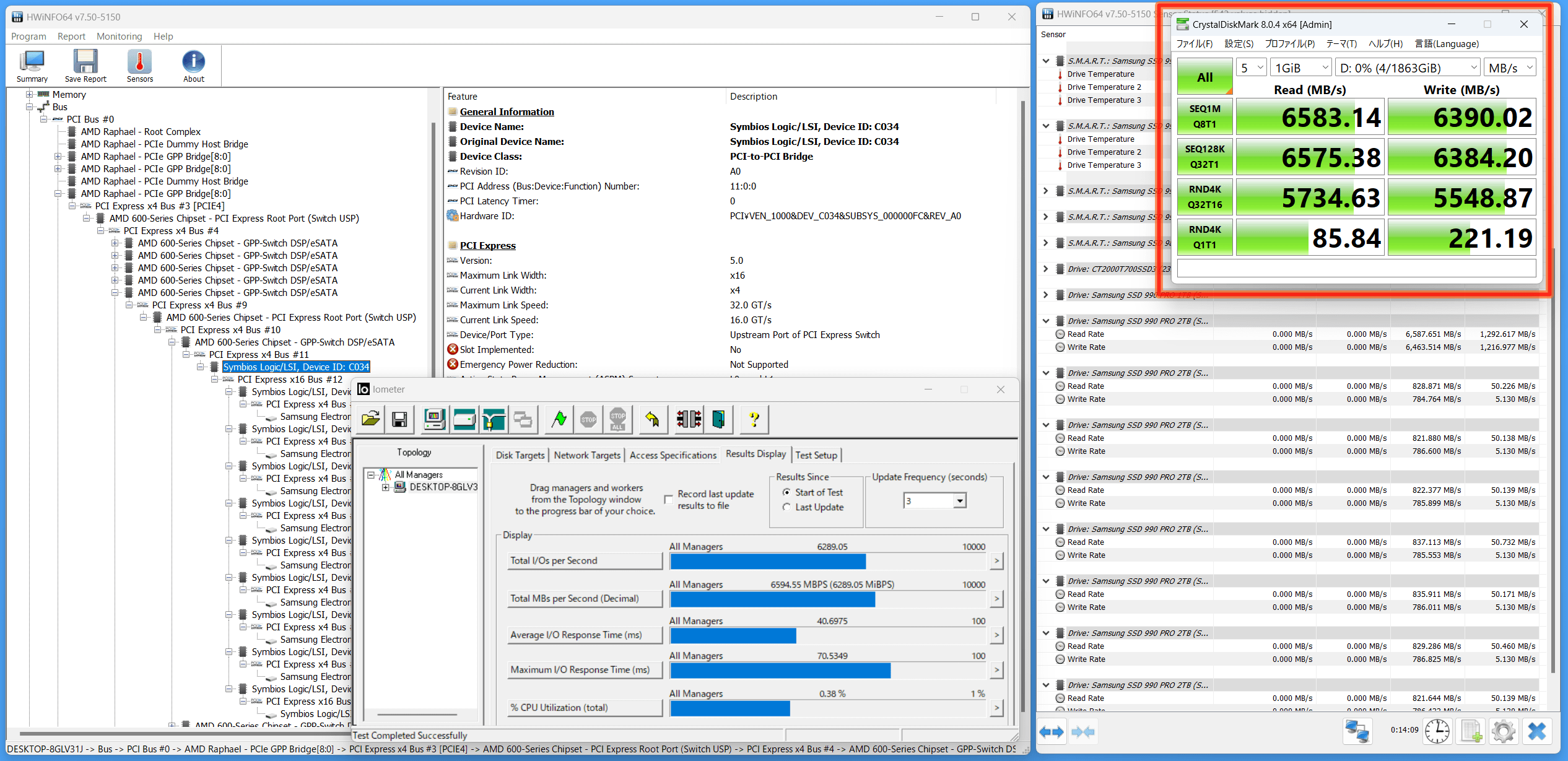Expand the Drive: CT2000T700SSD3 sensor group
The height and width of the screenshot is (761, 1568).
[1046, 269]
